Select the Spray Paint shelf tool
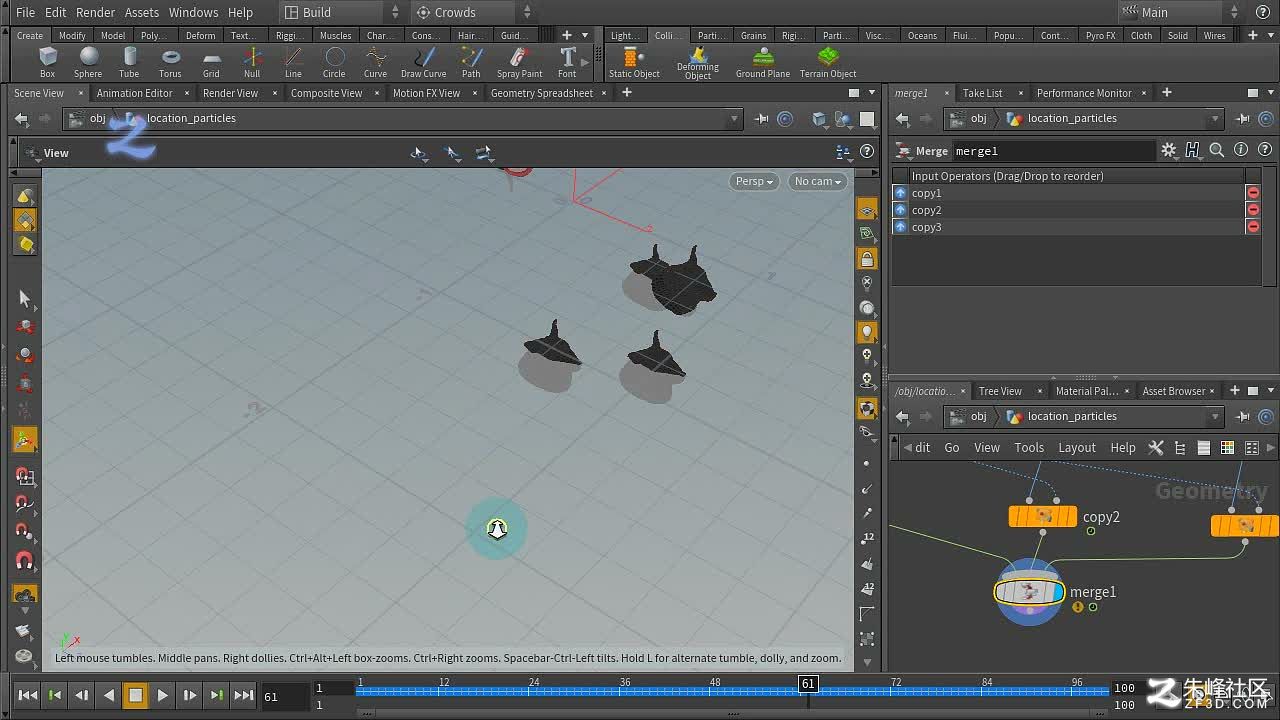The height and width of the screenshot is (720, 1280). (520, 62)
